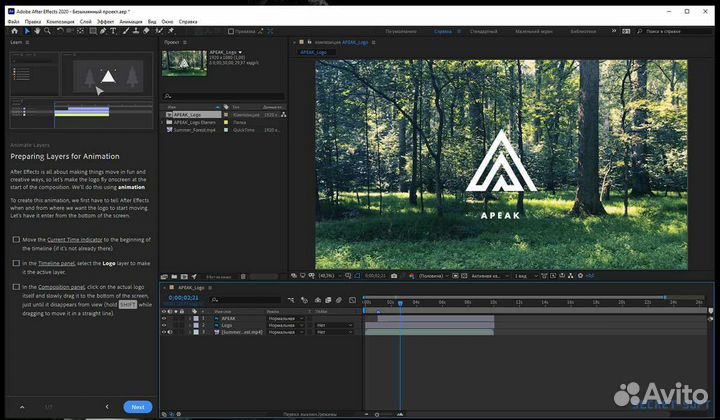Select the Selection arrow tool

(x=26, y=31)
